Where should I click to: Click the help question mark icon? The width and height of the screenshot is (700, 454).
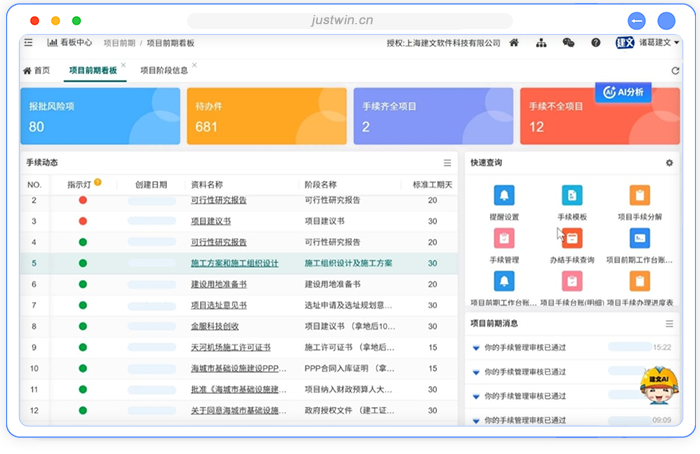click(595, 43)
